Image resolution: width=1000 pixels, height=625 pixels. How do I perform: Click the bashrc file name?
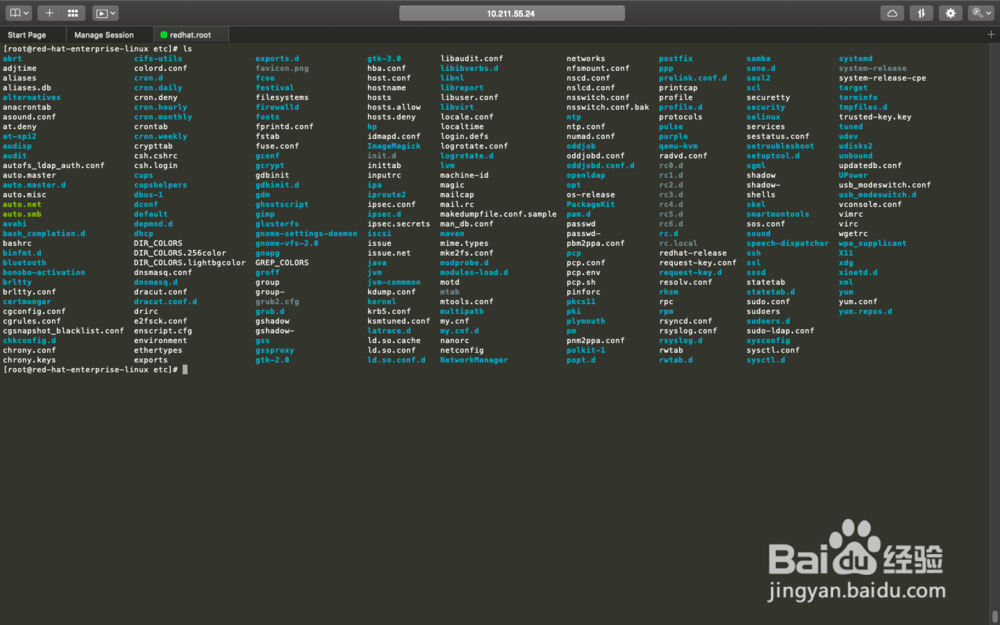(17, 243)
